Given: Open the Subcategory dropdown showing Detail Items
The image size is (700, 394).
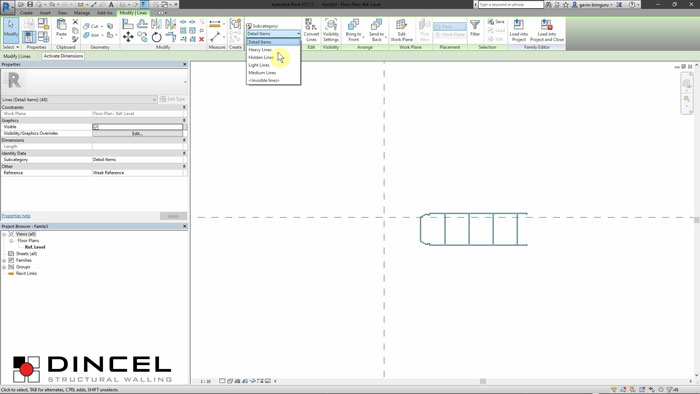Looking at the screenshot, I should click(x=273, y=33).
